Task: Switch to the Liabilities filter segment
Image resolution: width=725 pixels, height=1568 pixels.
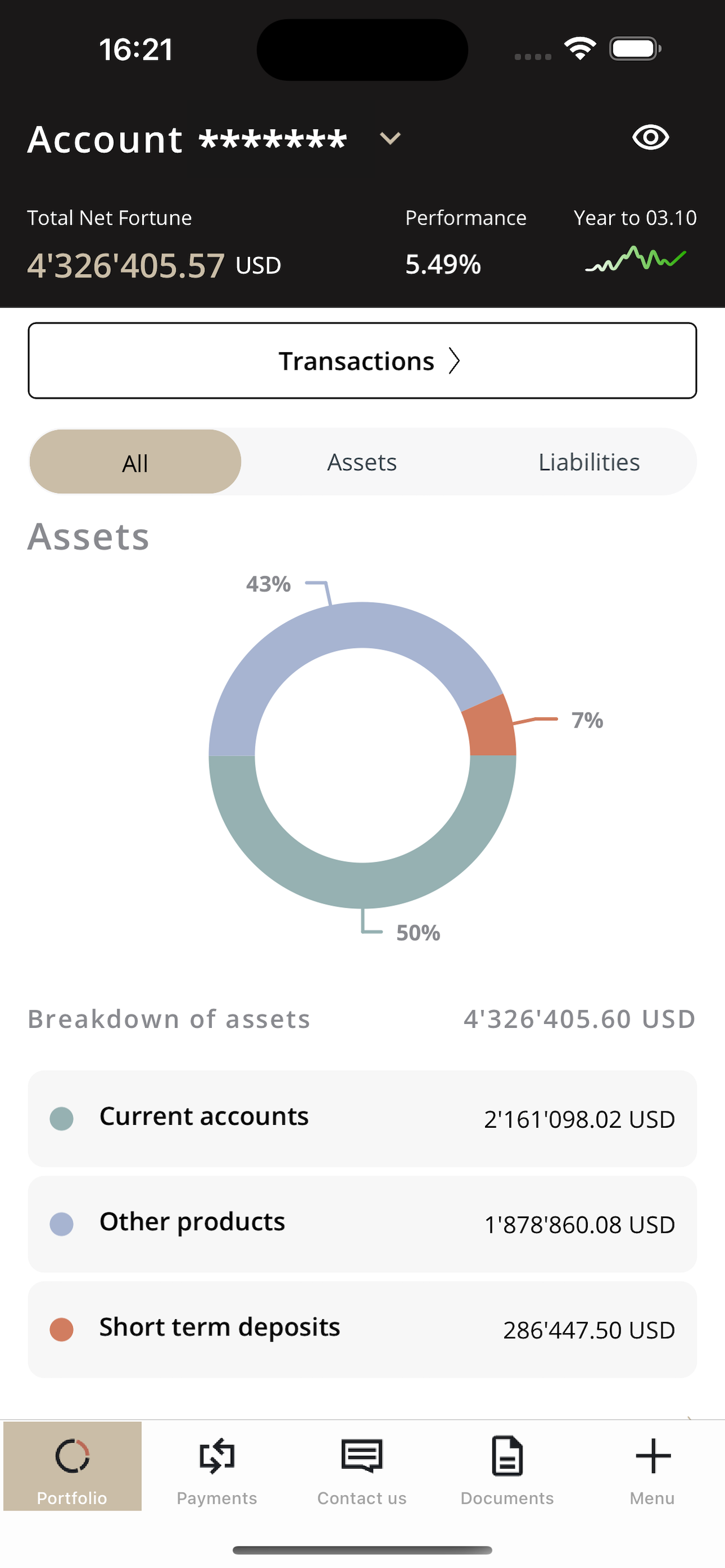Action: pos(589,463)
